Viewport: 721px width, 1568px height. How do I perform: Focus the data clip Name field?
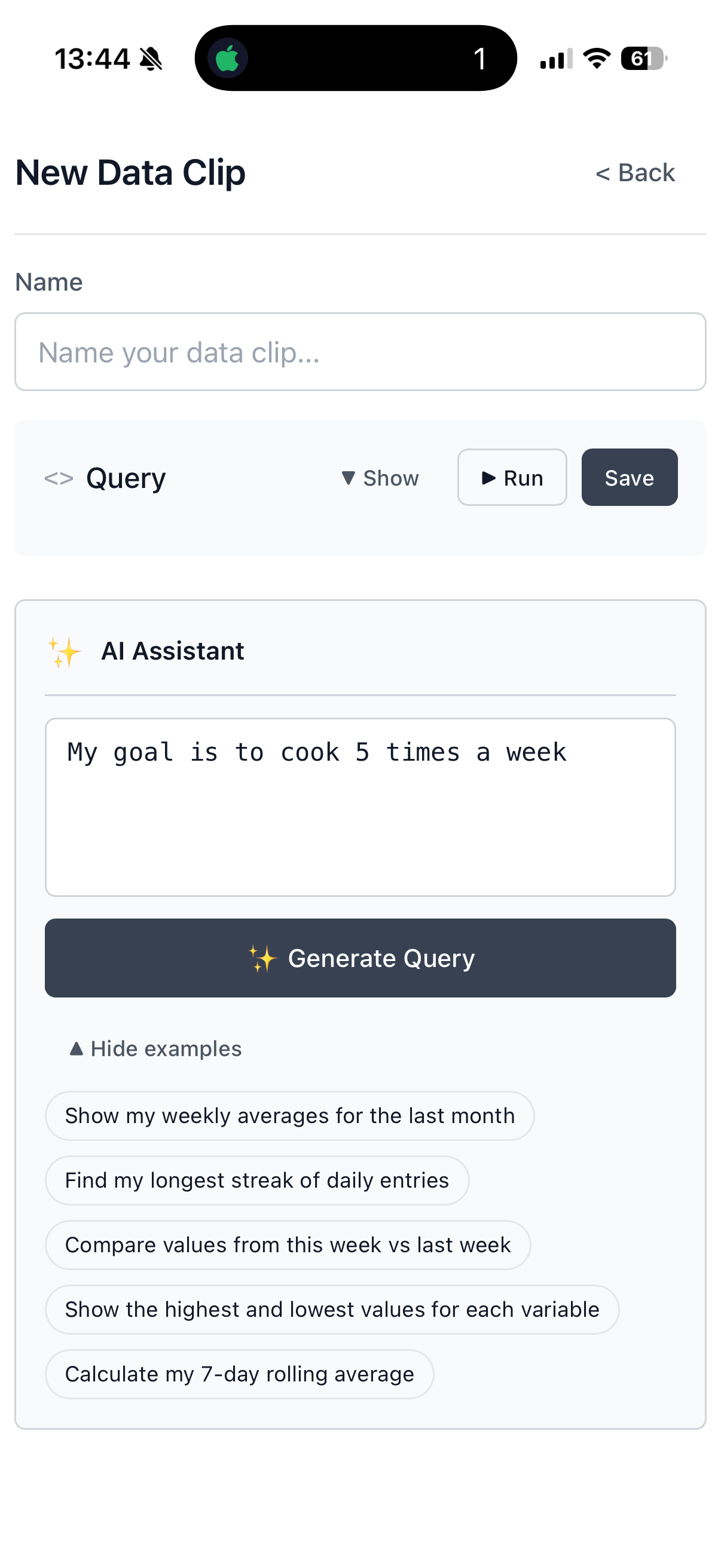(x=360, y=352)
